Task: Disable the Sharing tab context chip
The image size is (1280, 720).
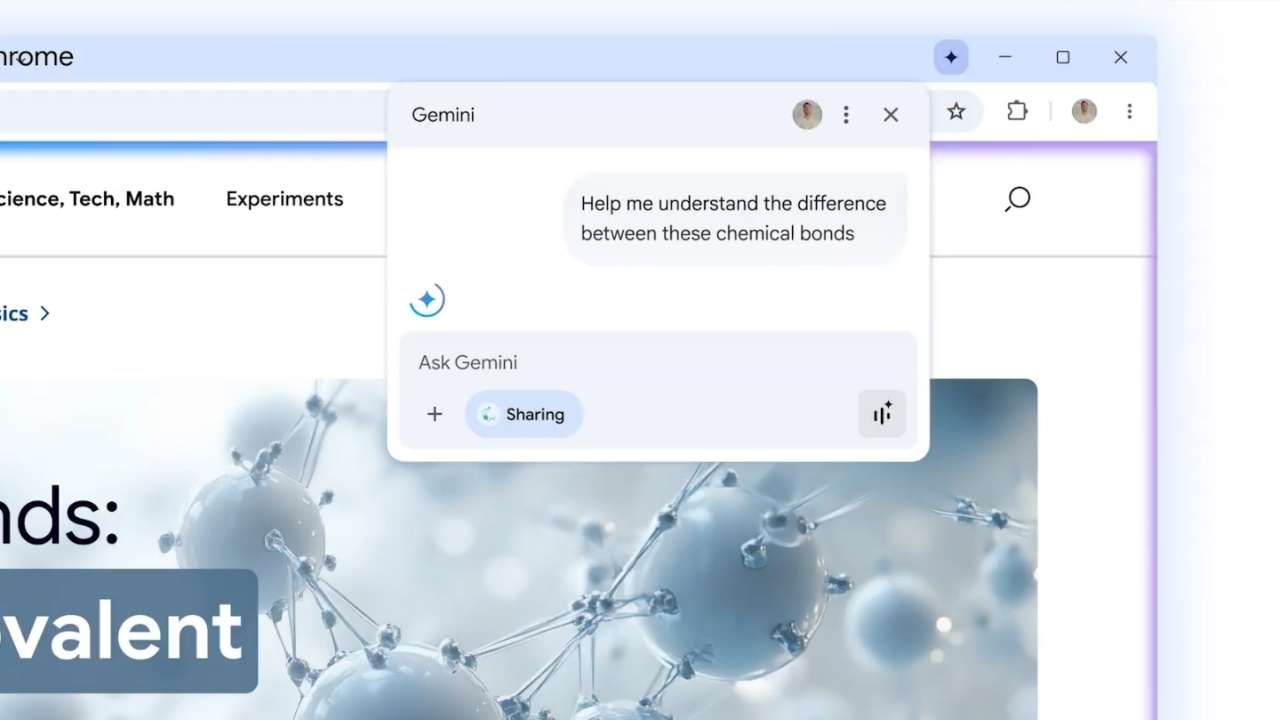Action: [523, 414]
